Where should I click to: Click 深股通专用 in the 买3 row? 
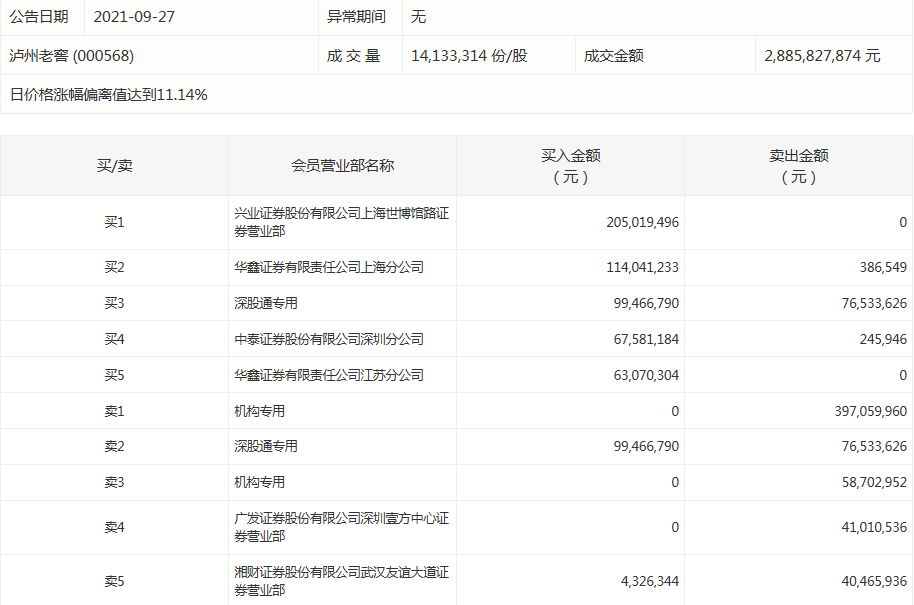[x=266, y=303]
